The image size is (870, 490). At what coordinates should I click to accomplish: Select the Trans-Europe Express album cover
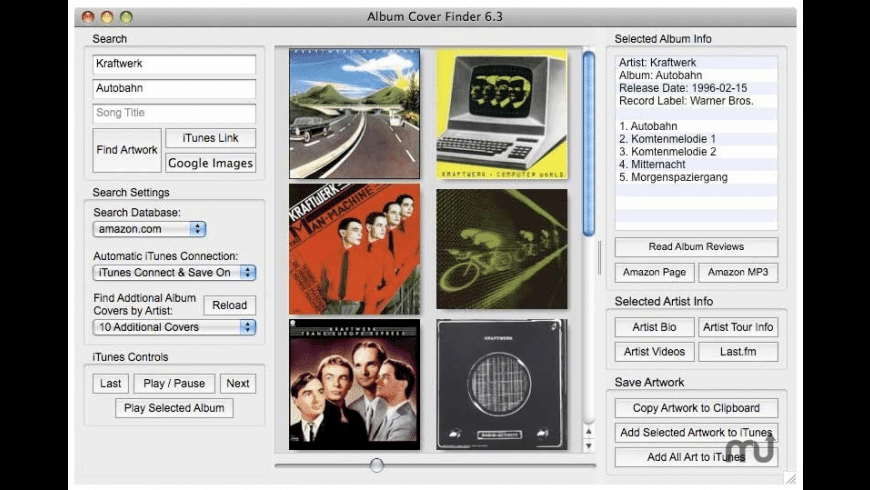point(355,384)
